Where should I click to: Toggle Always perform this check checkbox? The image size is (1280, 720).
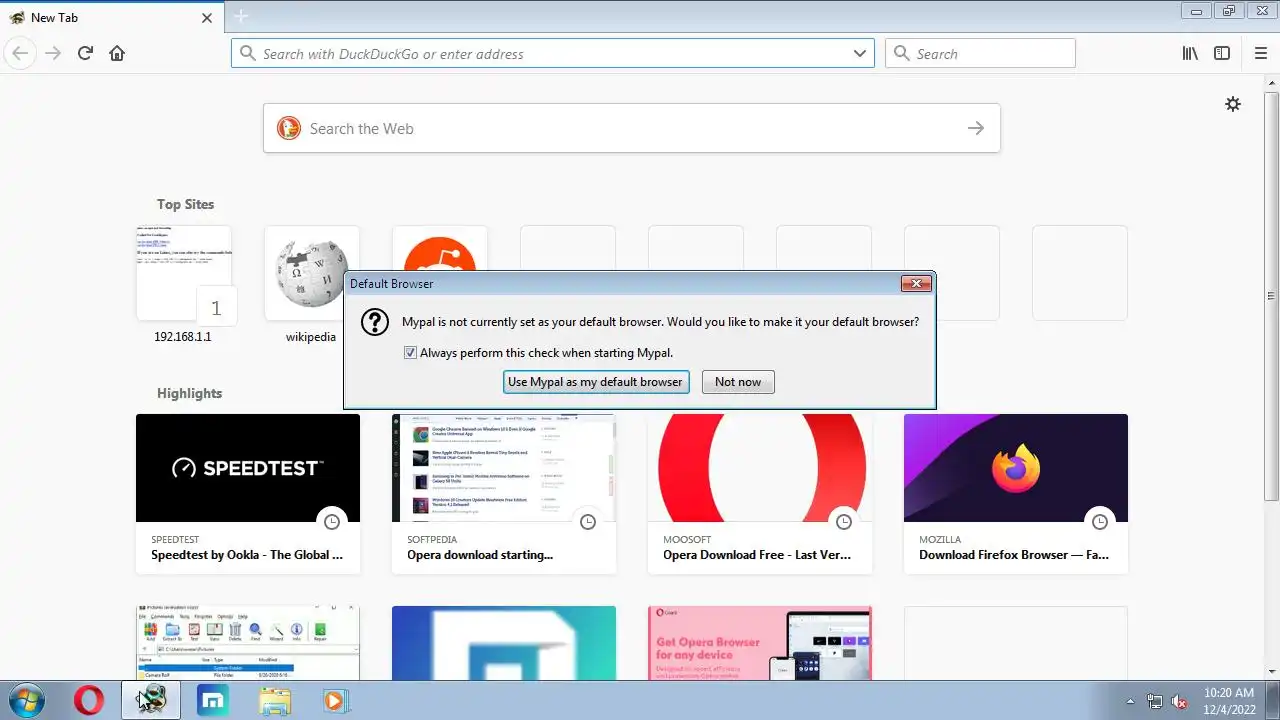(x=410, y=353)
